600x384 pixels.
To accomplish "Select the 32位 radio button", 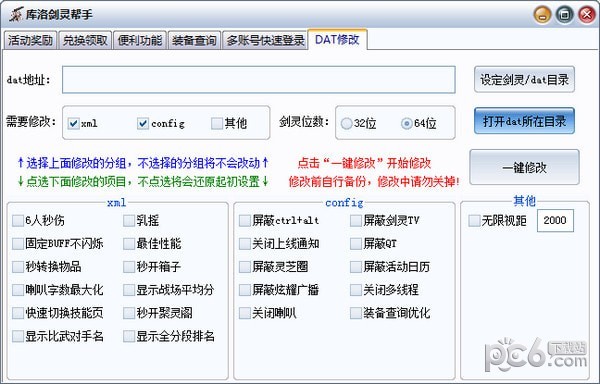I will click(346, 124).
